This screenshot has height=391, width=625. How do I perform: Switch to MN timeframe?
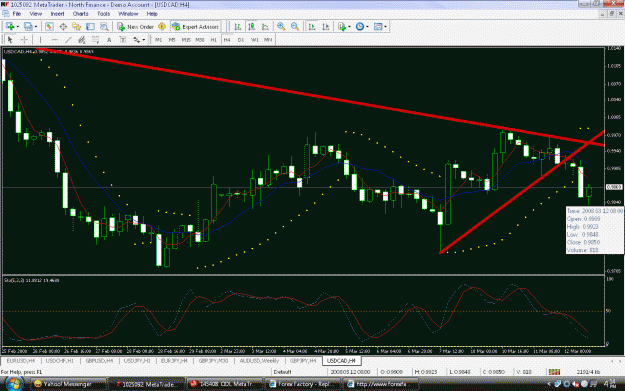coord(268,40)
